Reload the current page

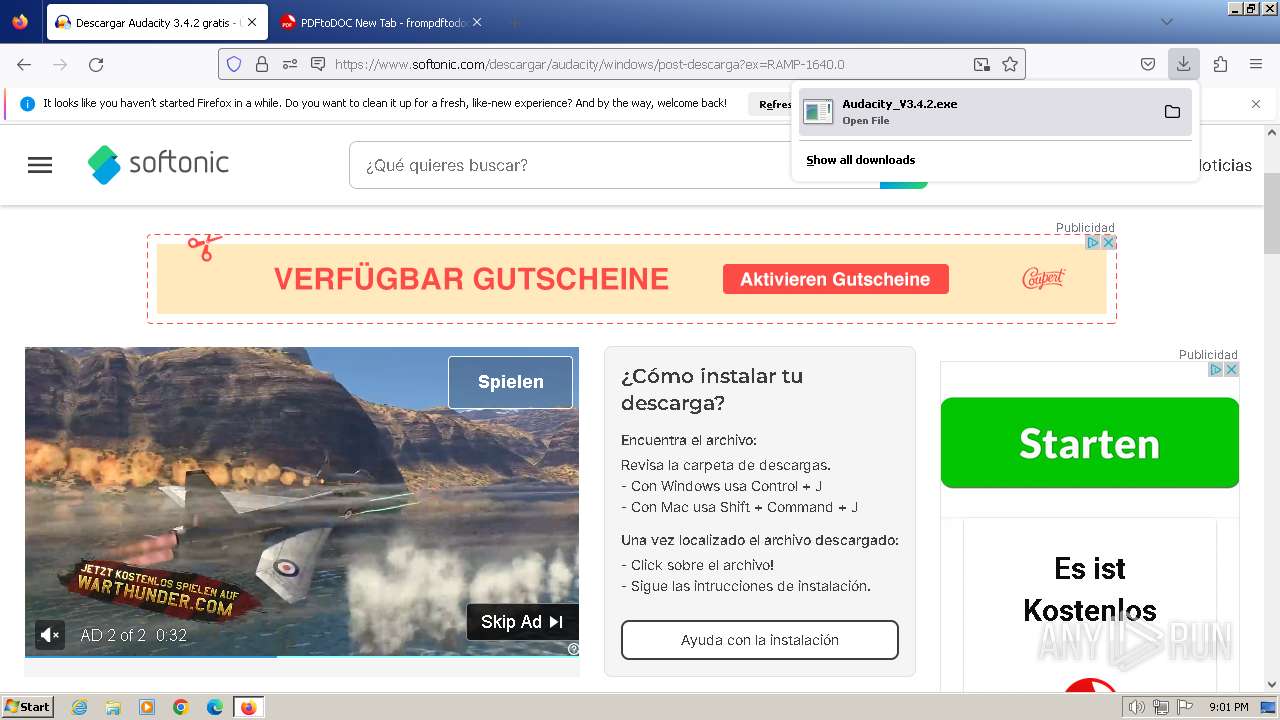pos(96,64)
